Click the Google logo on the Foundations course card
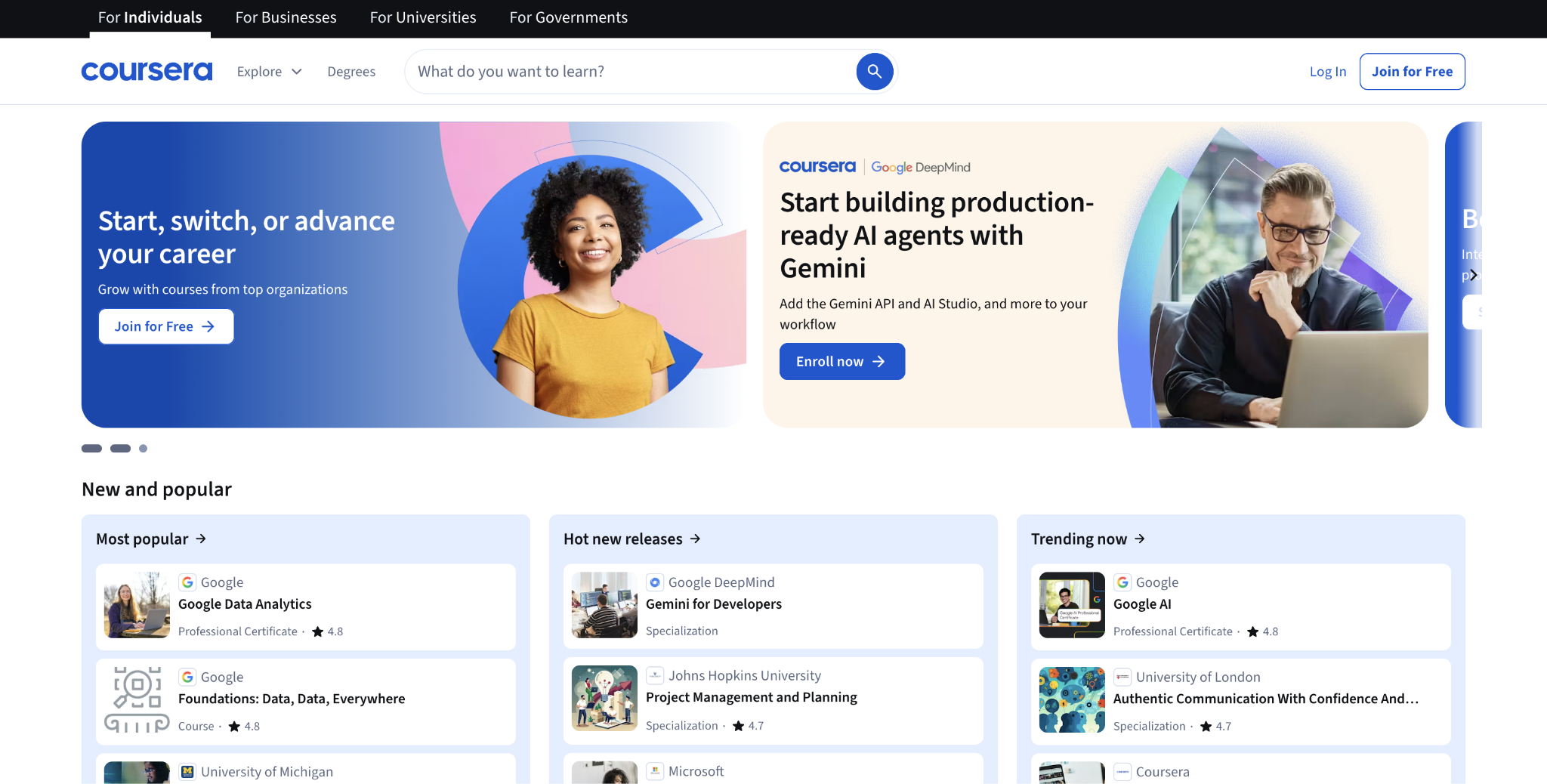 click(187, 677)
